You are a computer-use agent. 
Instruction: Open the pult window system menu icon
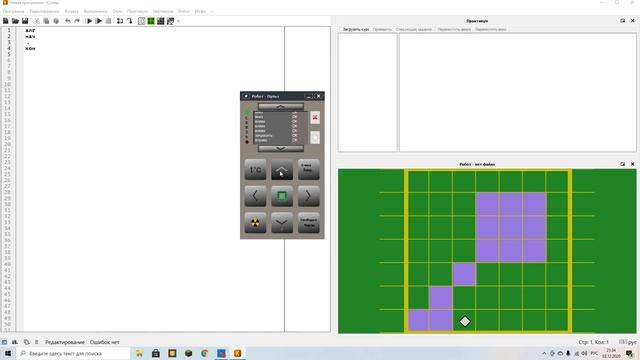click(246, 96)
